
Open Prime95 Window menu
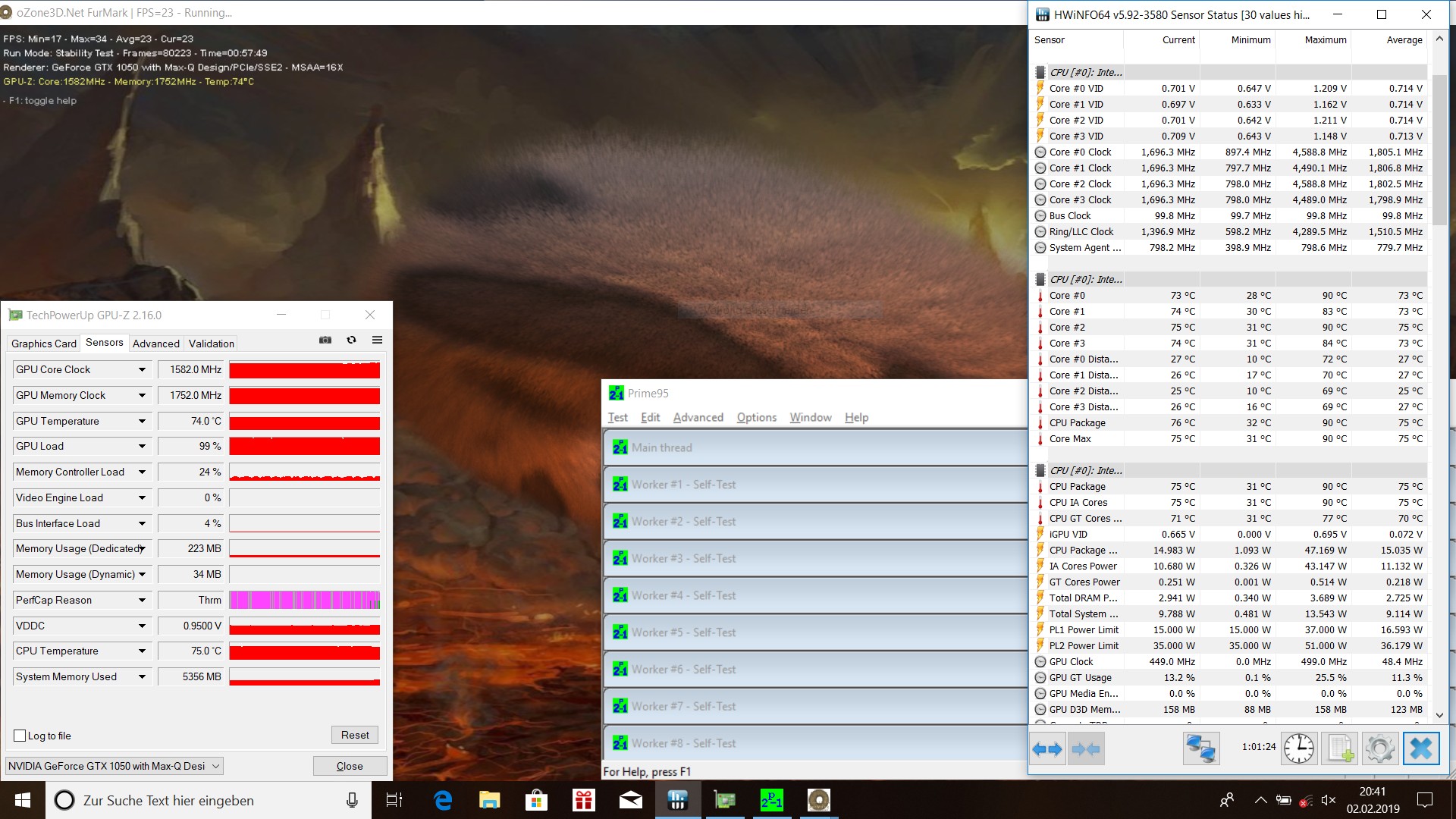pyautogui.click(x=811, y=417)
